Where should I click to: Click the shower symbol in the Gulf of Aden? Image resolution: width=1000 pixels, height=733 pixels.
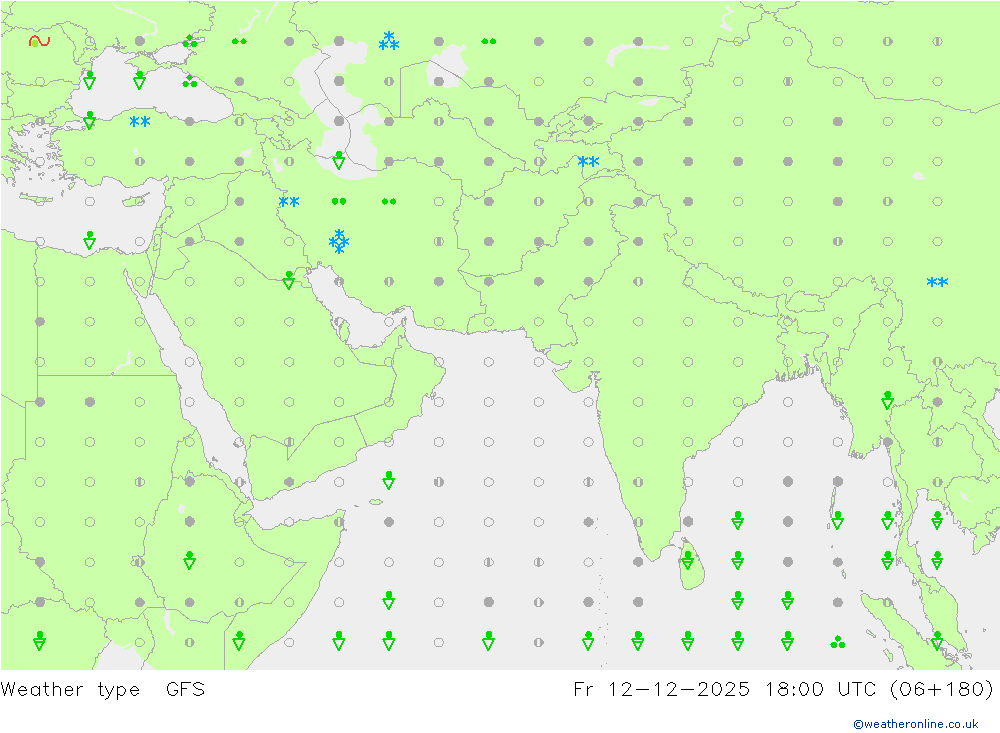coord(389,480)
